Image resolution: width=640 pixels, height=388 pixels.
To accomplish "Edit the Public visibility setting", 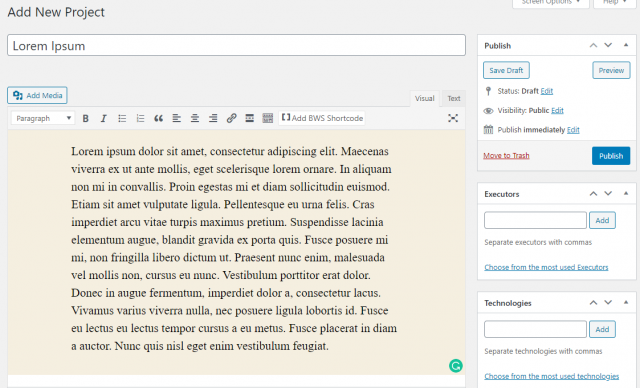I will point(557,111).
